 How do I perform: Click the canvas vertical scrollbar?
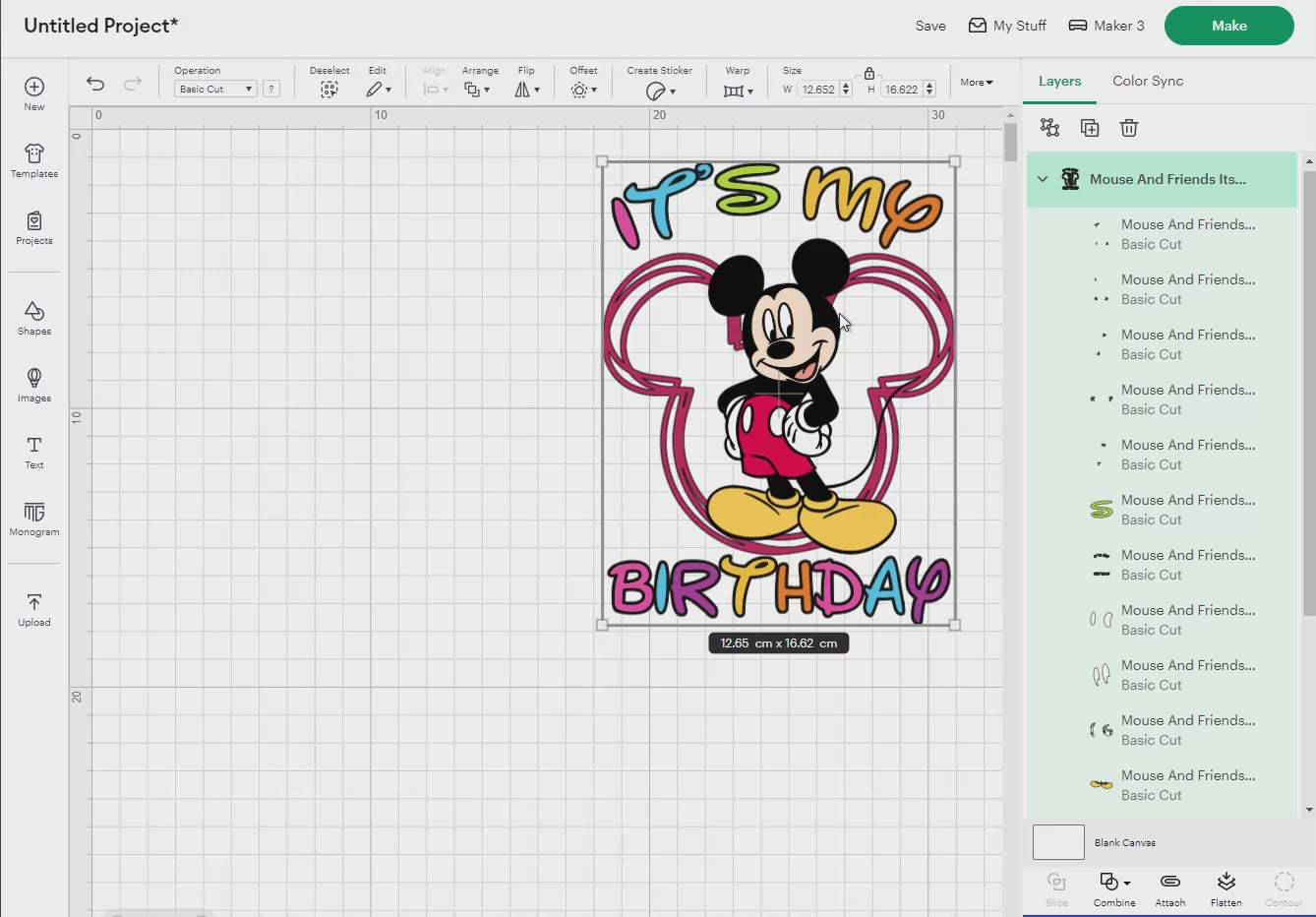pos(1010,144)
